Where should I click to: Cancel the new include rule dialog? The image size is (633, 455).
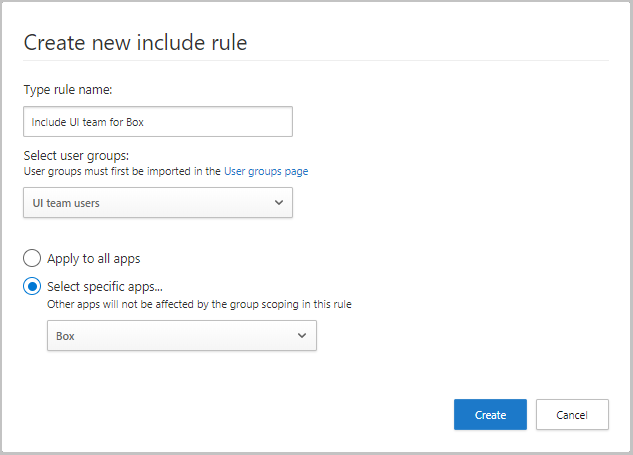click(x=572, y=415)
